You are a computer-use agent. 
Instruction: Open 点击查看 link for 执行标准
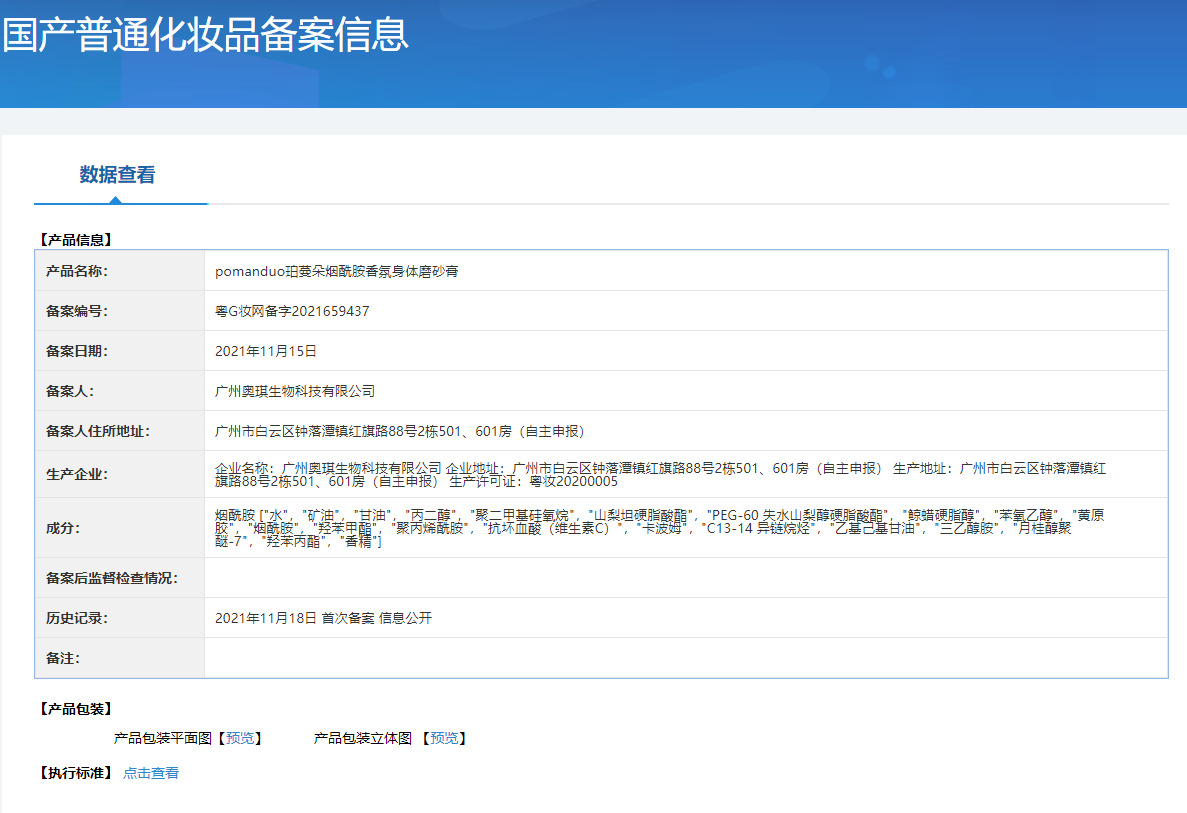(x=151, y=773)
